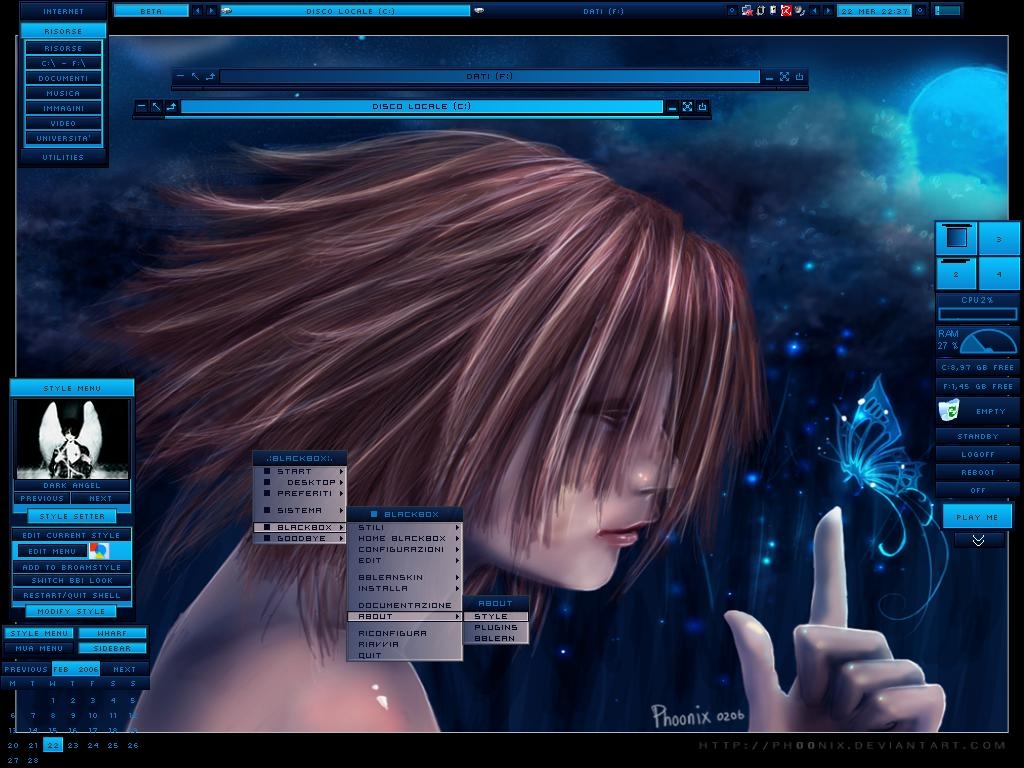Toggle the MUA MENU panel button

pyautogui.click(x=39, y=648)
